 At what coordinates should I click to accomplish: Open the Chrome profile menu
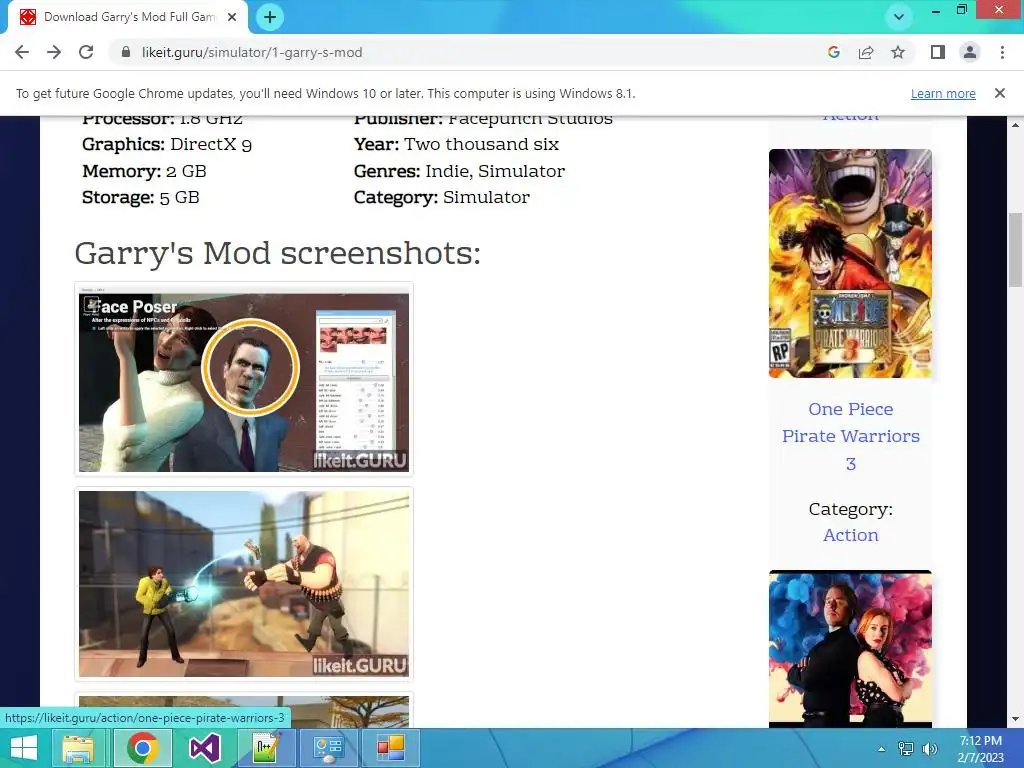(x=970, y=52)
